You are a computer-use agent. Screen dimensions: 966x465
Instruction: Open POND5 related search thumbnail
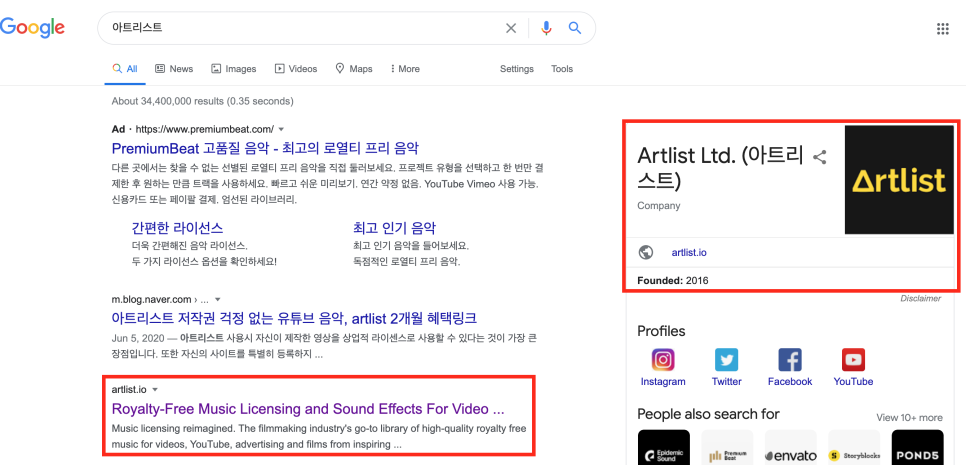(x=917, y=447)
